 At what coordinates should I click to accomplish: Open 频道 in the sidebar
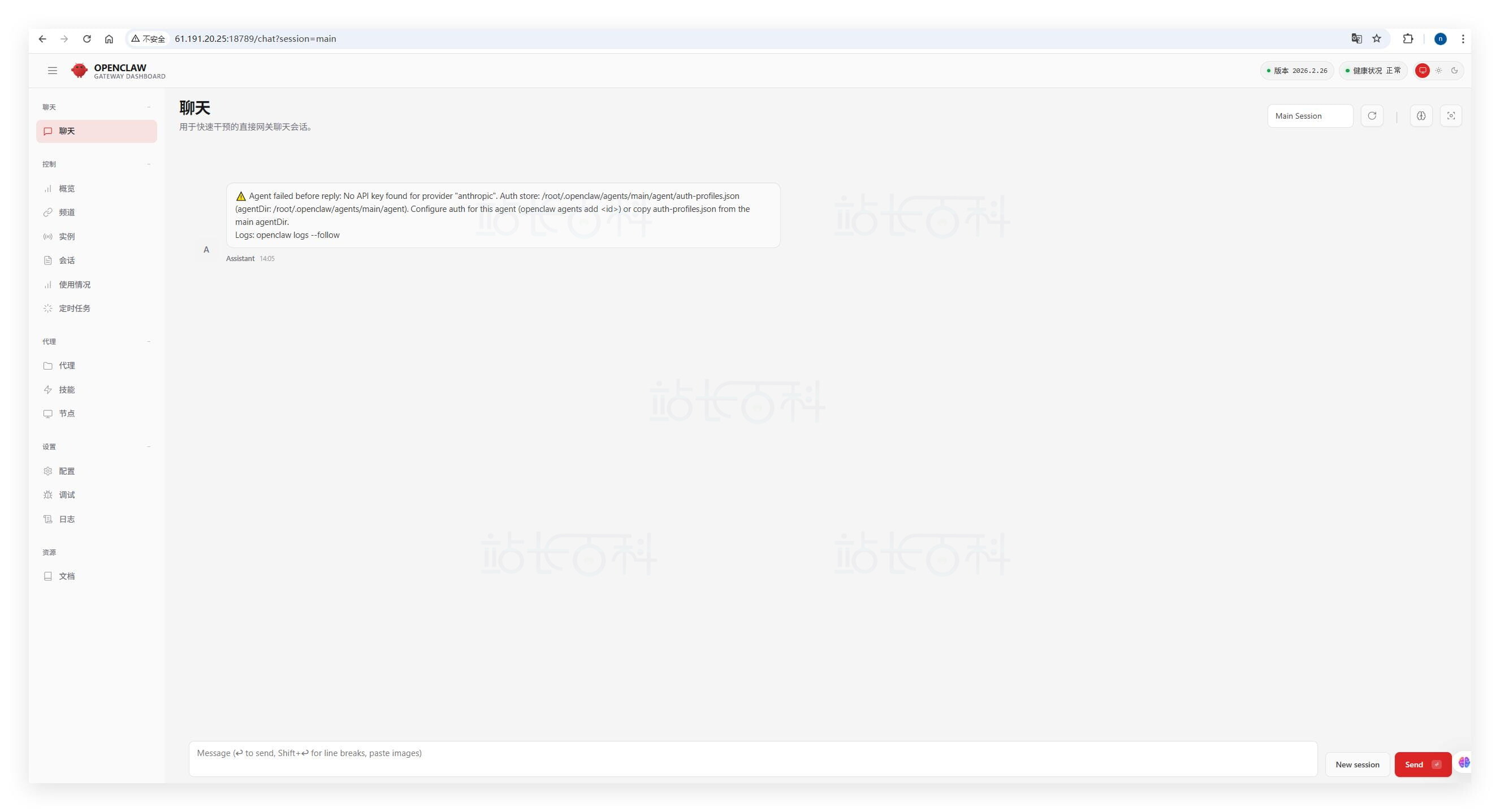(x=67, y=212)
